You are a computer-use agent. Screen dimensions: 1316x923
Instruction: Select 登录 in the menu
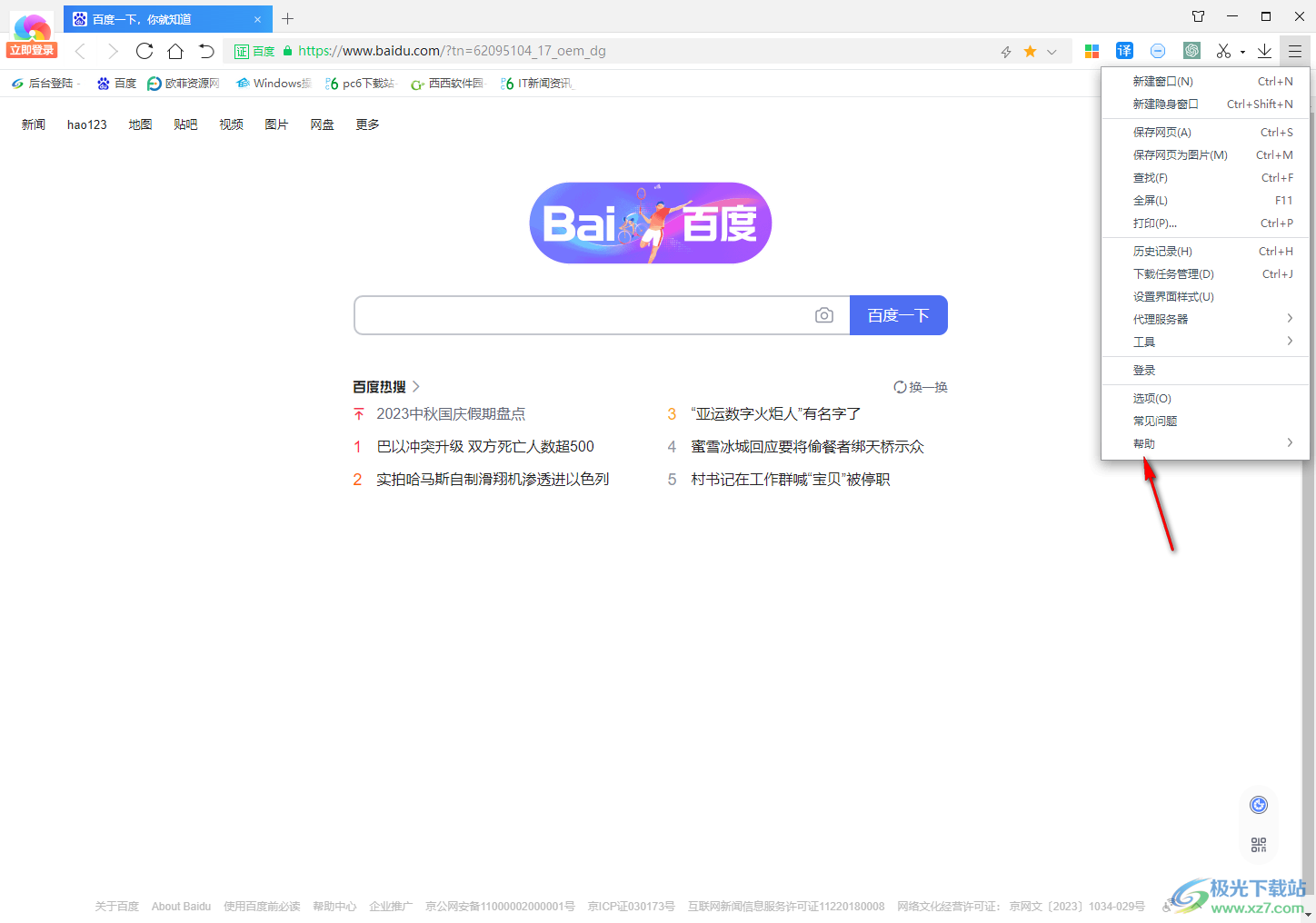pos(1205,371)
